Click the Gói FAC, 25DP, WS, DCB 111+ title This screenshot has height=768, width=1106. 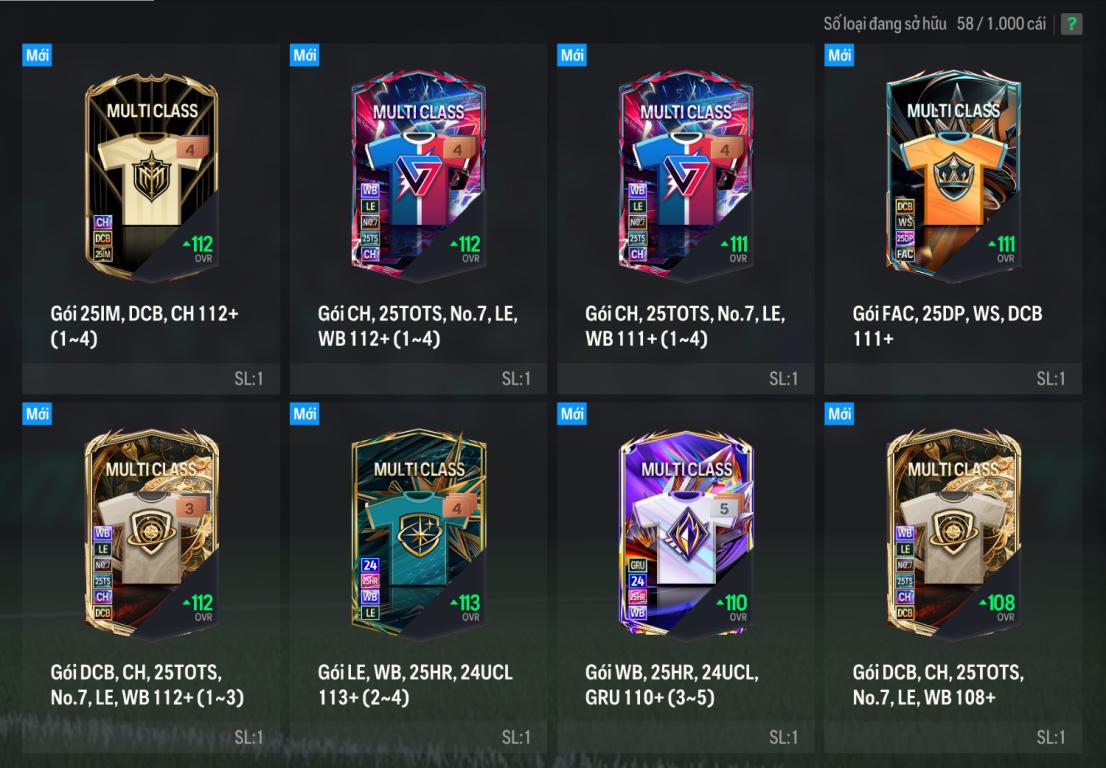[x=947, y=326]
